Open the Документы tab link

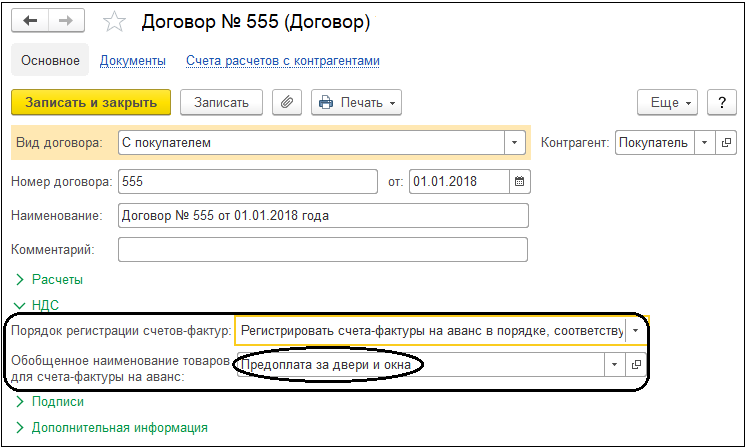pos(132,61)
